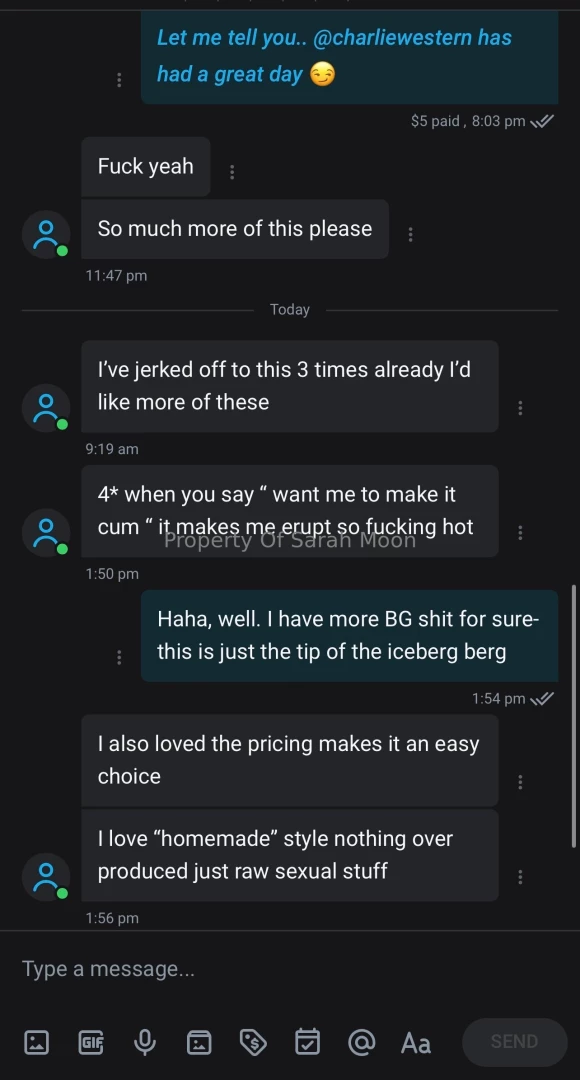
Task: Start a voice message with the microphone icon
Action: (145, 1042)
